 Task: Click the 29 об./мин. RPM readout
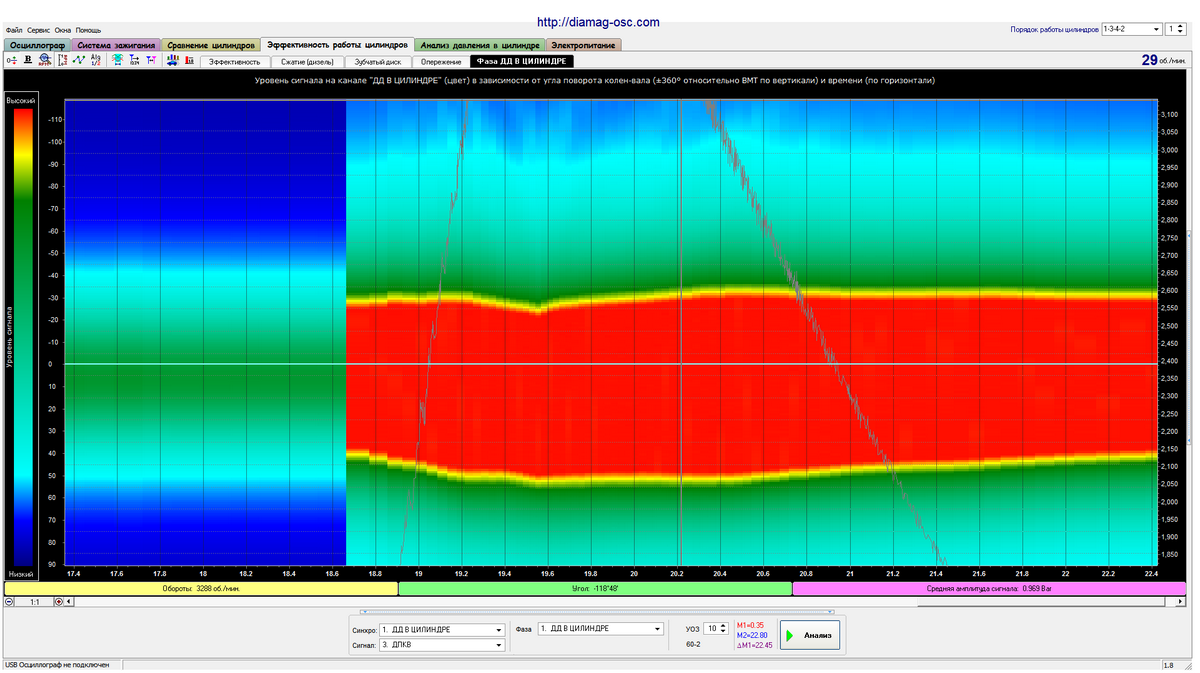1165,60
